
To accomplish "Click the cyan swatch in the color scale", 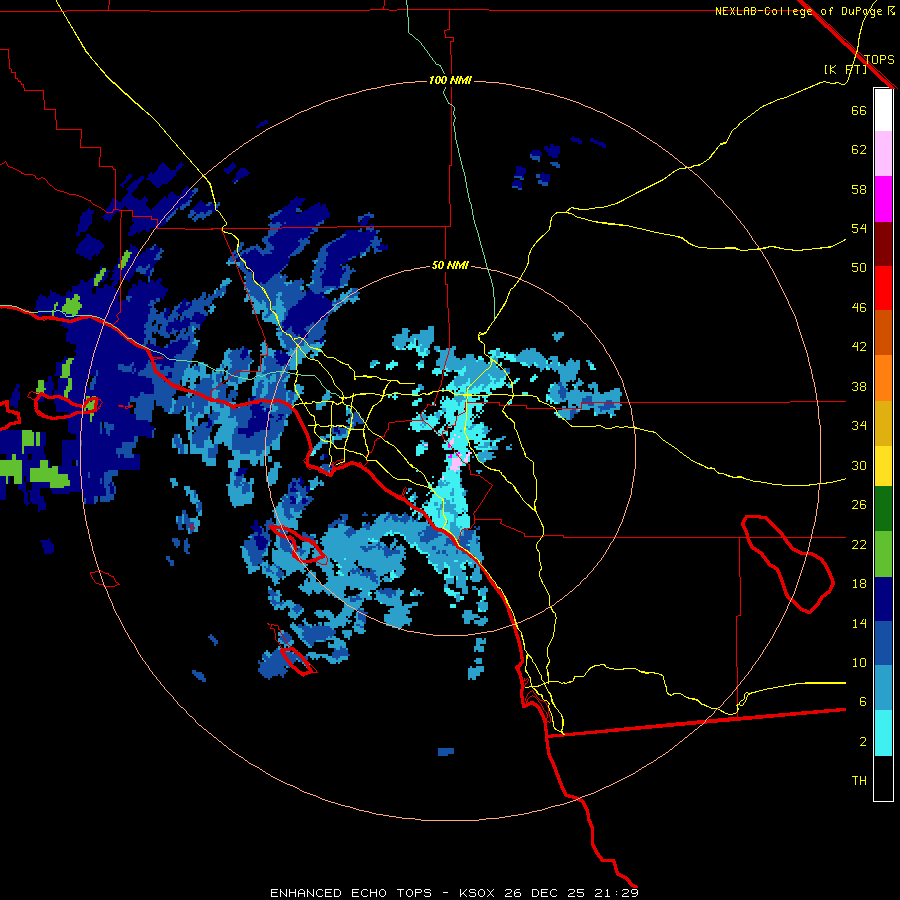I will click(883, 733).
